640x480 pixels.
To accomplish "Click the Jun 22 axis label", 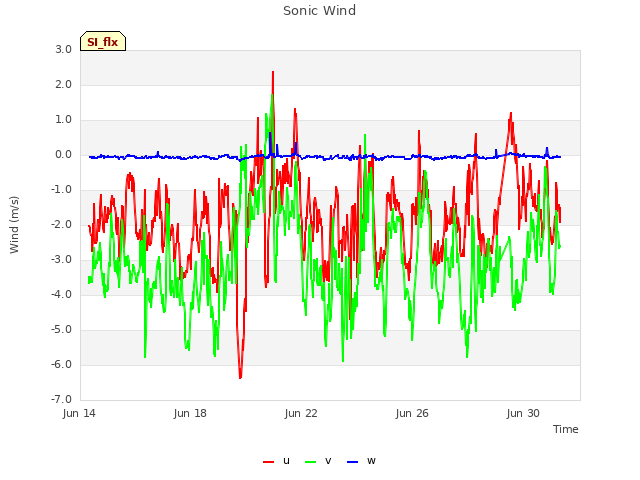I will pos(301,413).
